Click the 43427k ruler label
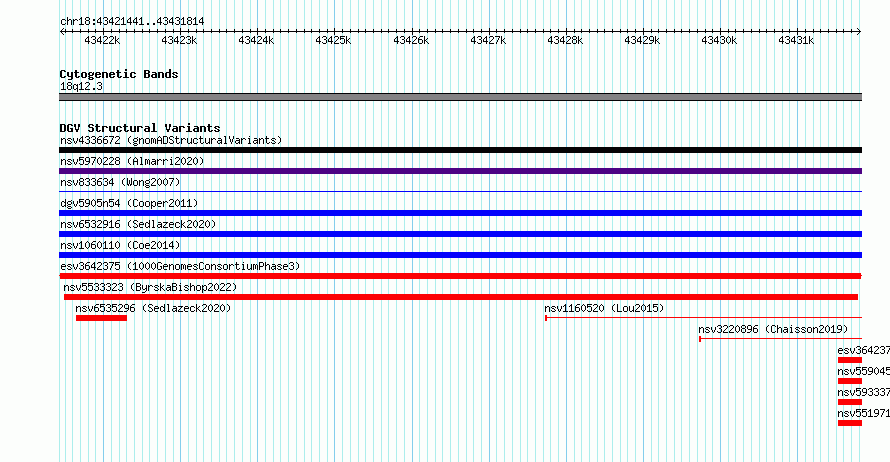This screenshot has height=462, width=890. click(488, 40)
